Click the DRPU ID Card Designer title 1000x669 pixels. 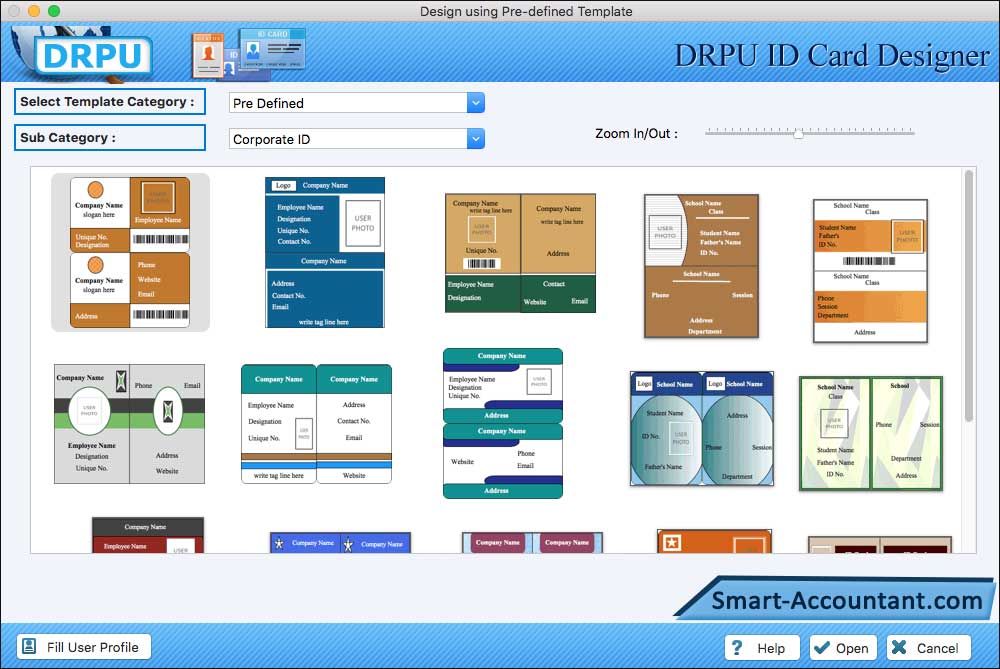pos(832,56)
